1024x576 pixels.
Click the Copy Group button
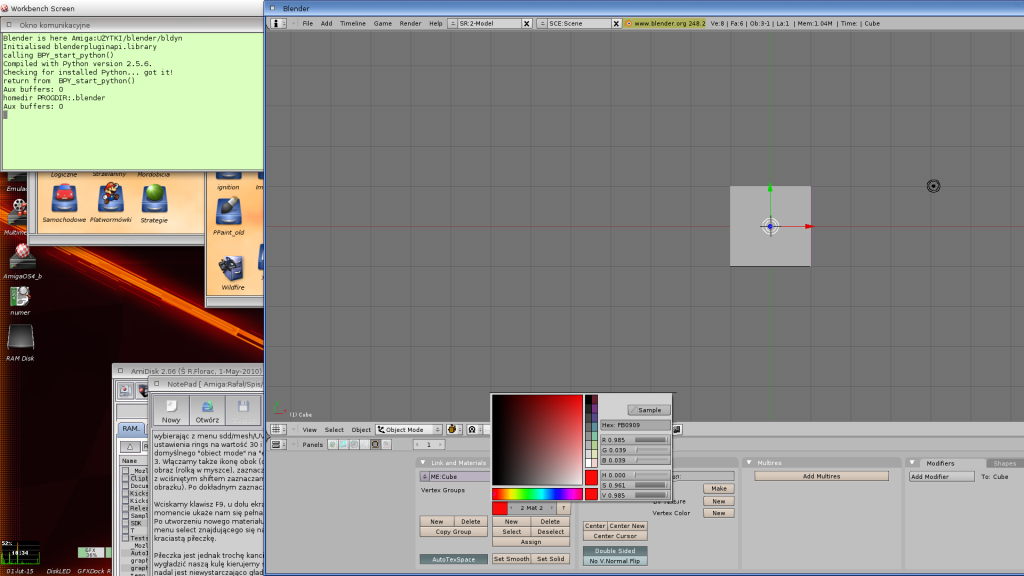pos(453,532)
